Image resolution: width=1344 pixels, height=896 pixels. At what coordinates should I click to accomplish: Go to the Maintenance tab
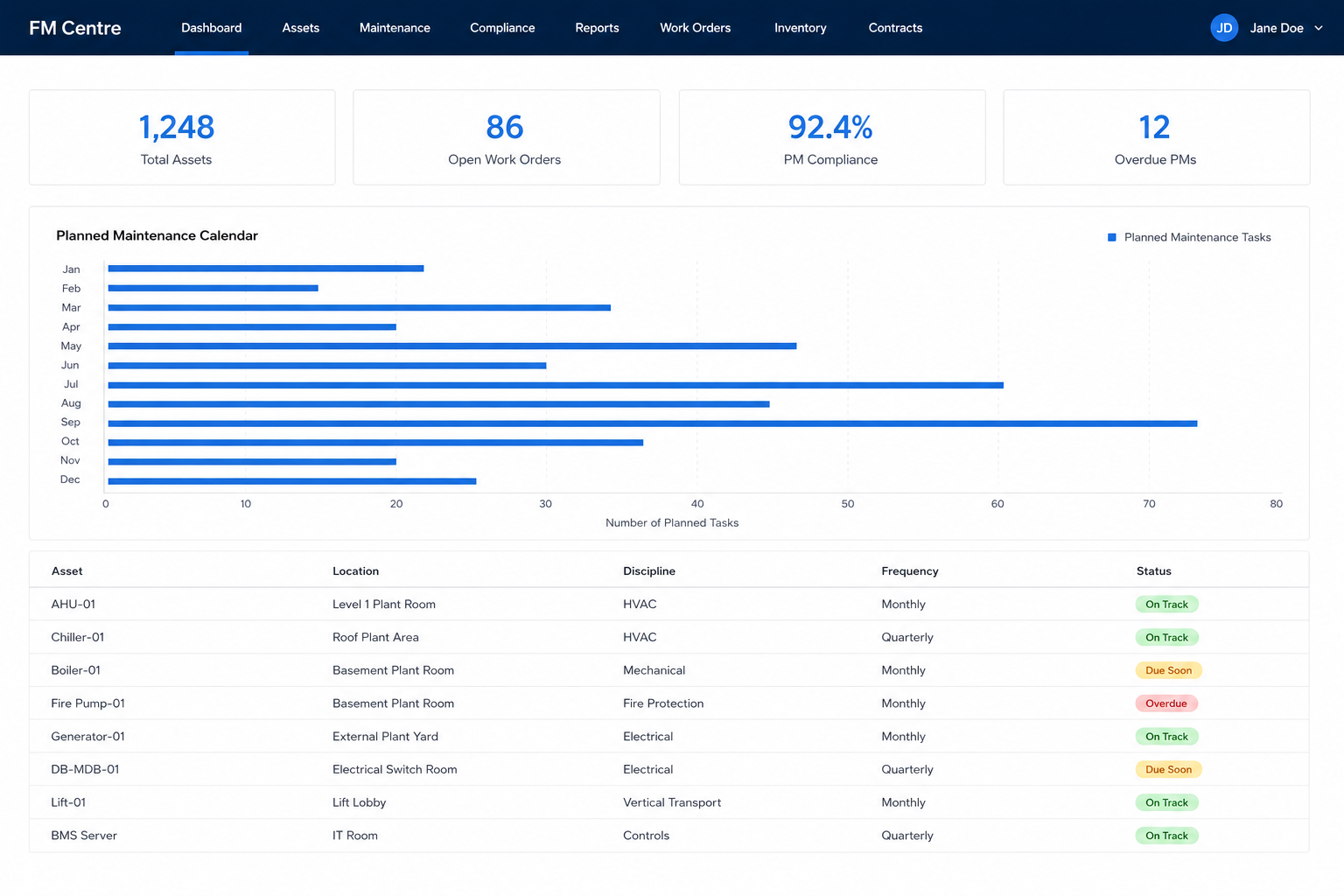(x=395, y=28)
